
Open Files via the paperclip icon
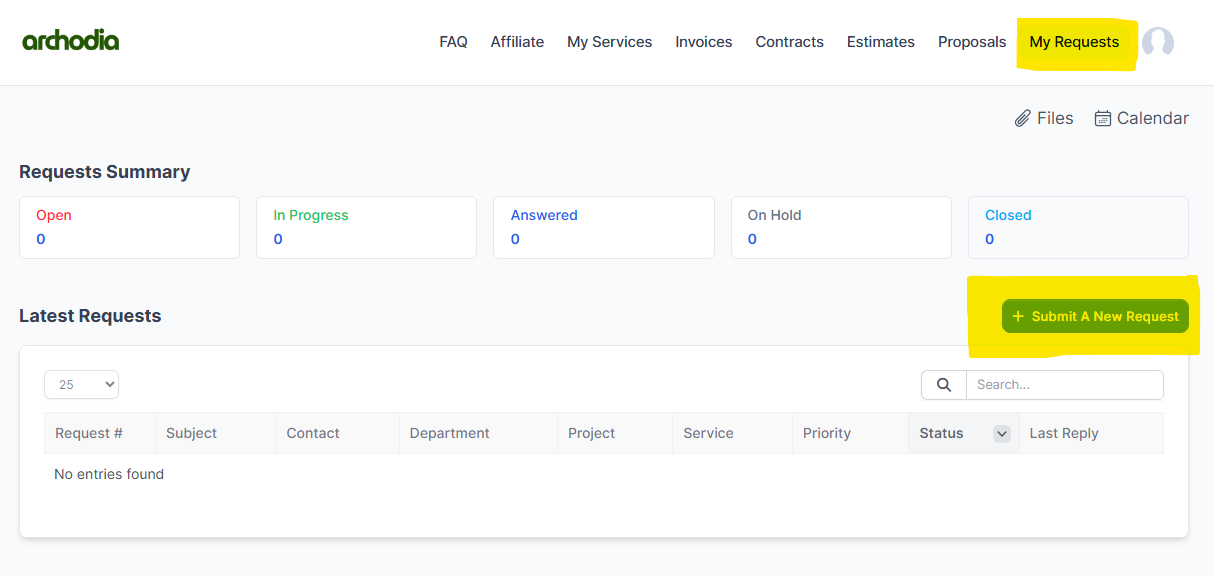tap(1023, 119)
